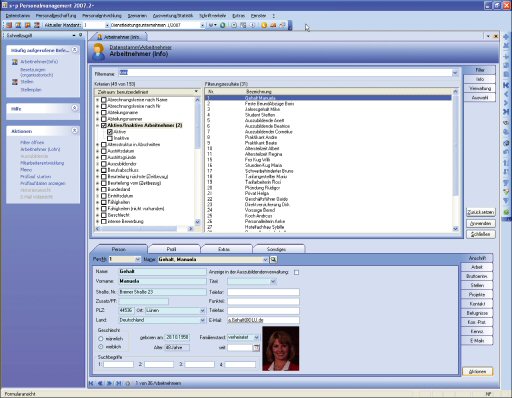Click the 'Zurück setzen' button

480,212
